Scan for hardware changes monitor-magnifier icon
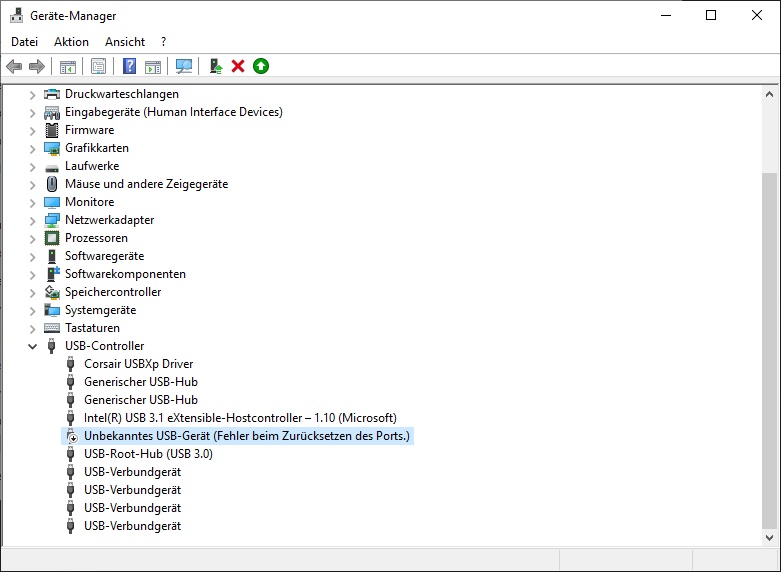This screenshot has height=572, width=781. (x=184, y=66)
